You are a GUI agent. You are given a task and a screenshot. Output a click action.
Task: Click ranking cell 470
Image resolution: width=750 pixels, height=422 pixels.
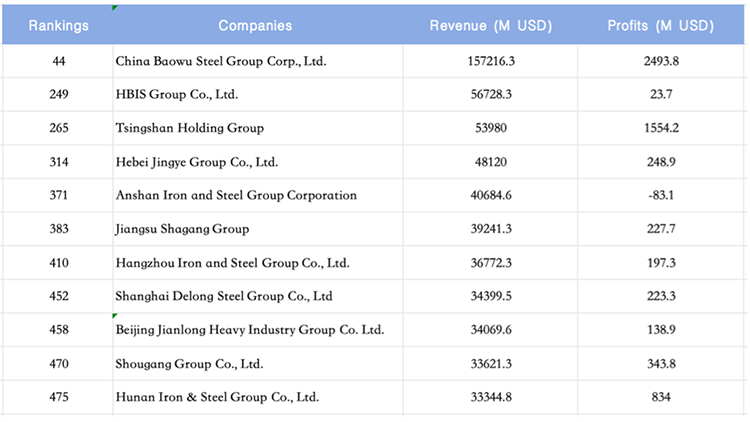tap(58, 364)
